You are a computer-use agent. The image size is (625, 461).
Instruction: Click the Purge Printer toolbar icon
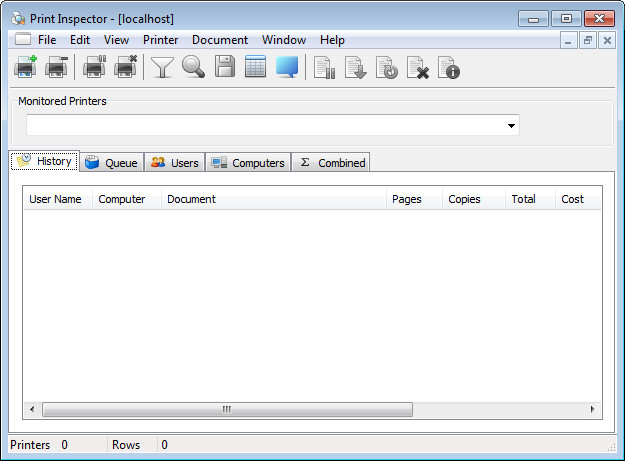click(126, 67)
